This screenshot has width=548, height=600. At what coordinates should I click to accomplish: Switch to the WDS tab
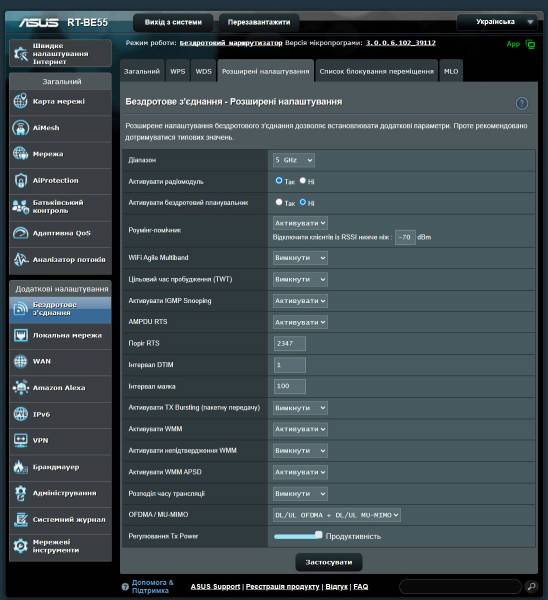(x=203, y=71)
